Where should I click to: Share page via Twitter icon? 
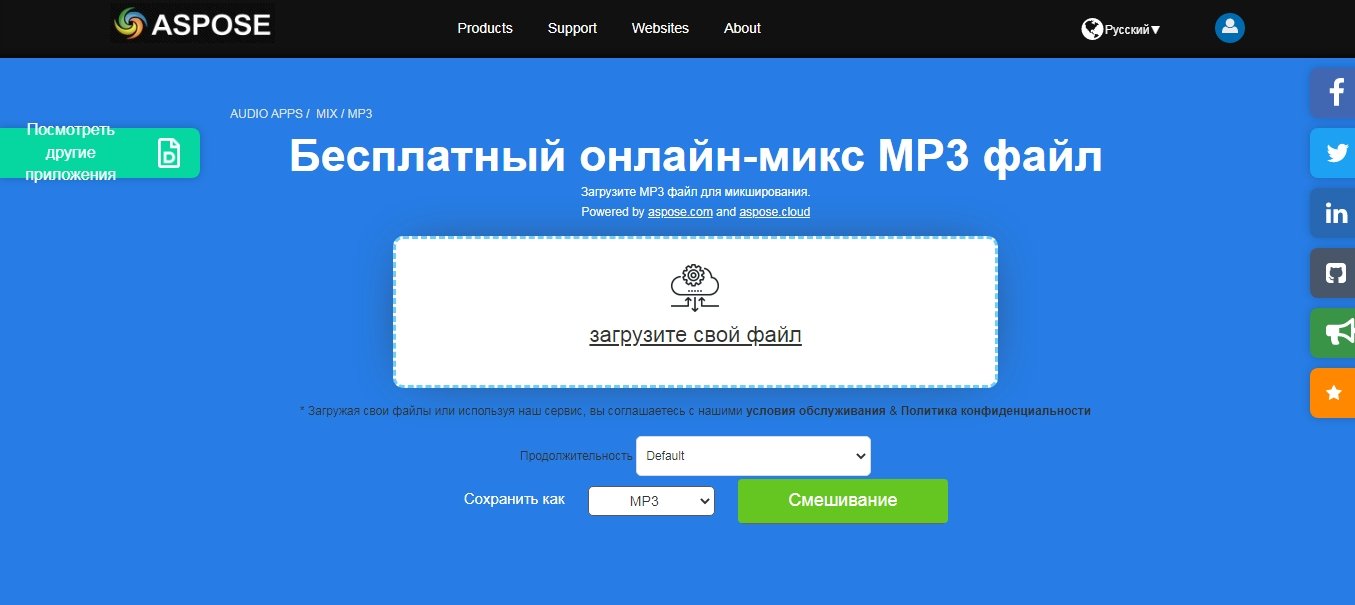coord(1334,153)
